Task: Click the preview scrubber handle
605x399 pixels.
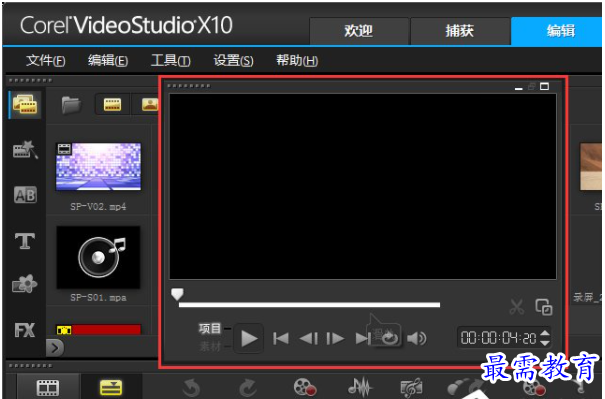Action: [x=177, y=294]
